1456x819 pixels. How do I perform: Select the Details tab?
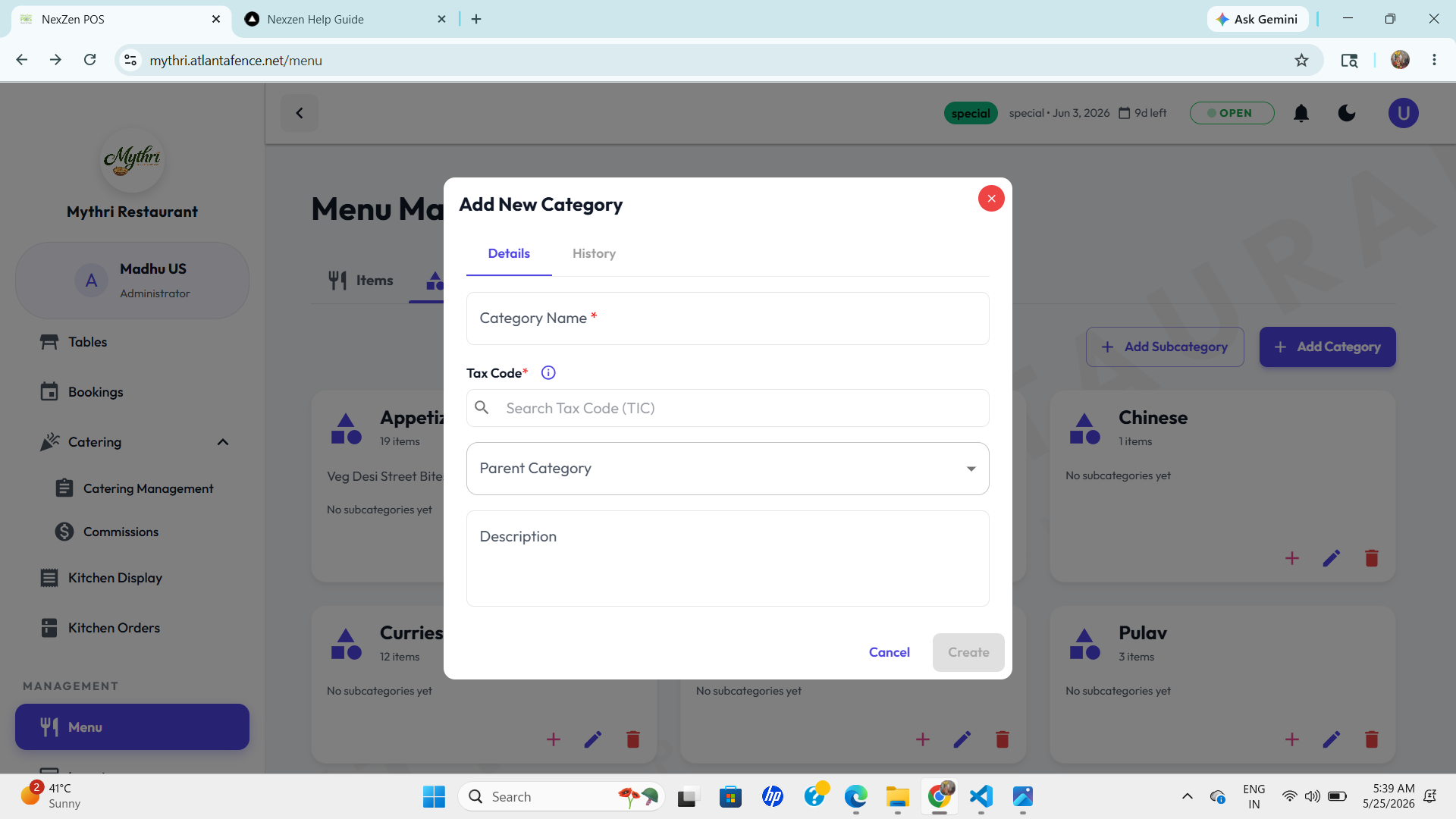pyautogui.click(x=509, y=253)
